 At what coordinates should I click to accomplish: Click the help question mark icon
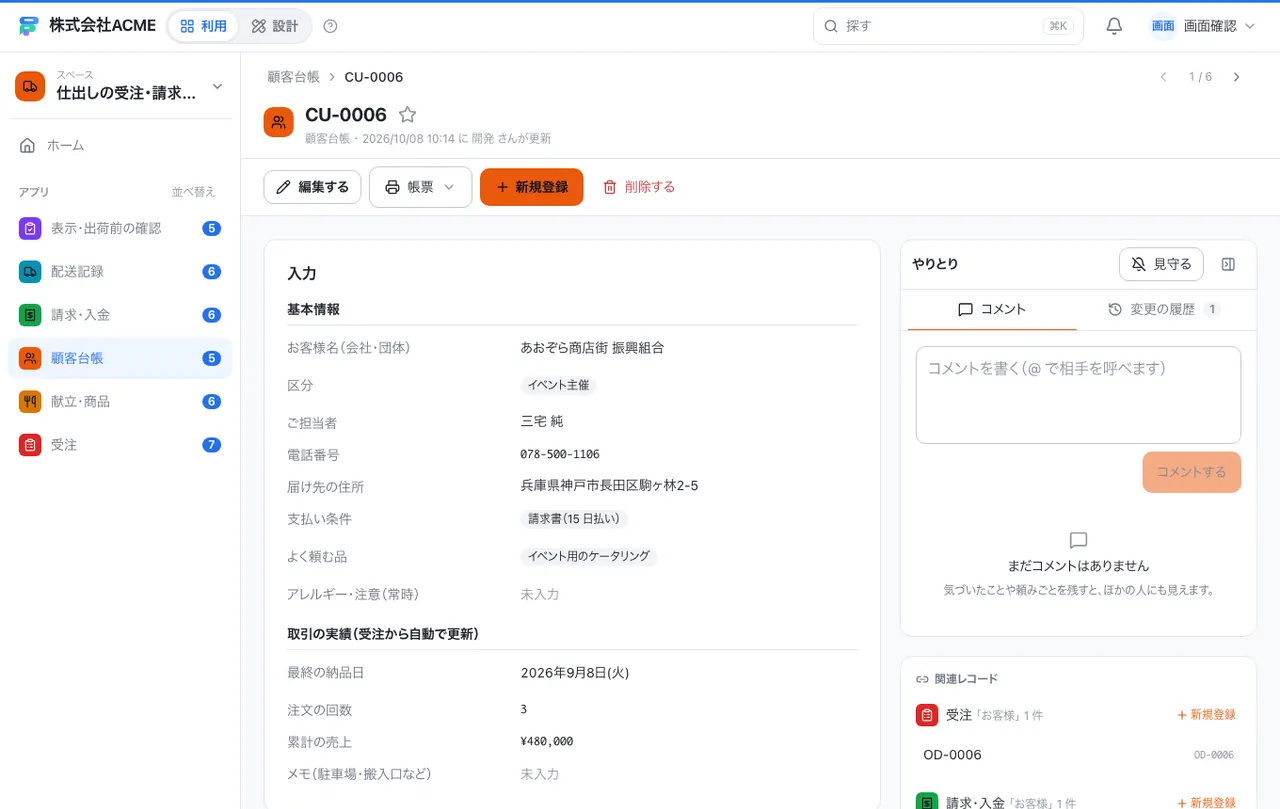pyautogui.click(x=331, y=26)
